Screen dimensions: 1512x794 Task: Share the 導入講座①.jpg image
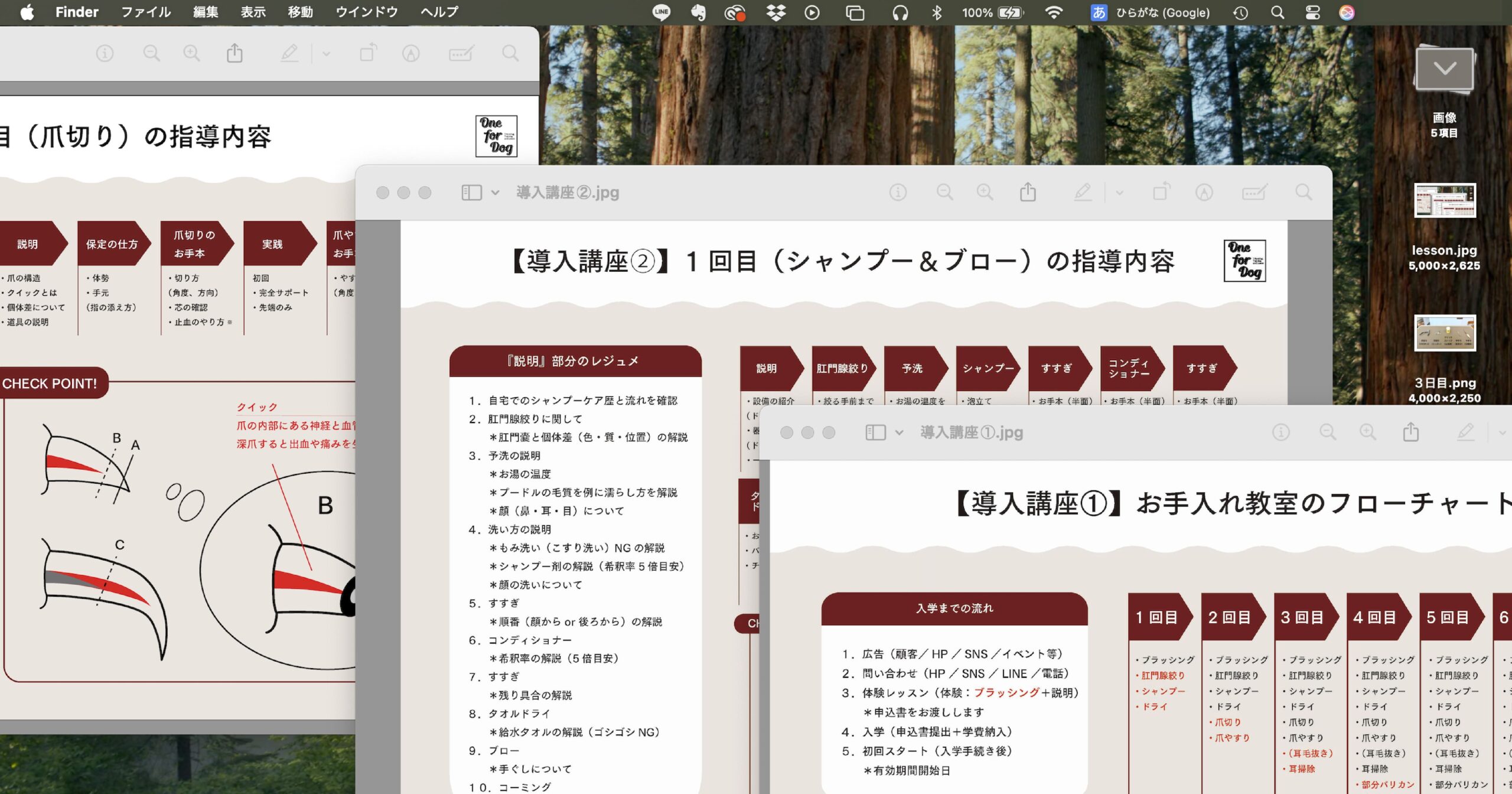[x=1411, y=431]
